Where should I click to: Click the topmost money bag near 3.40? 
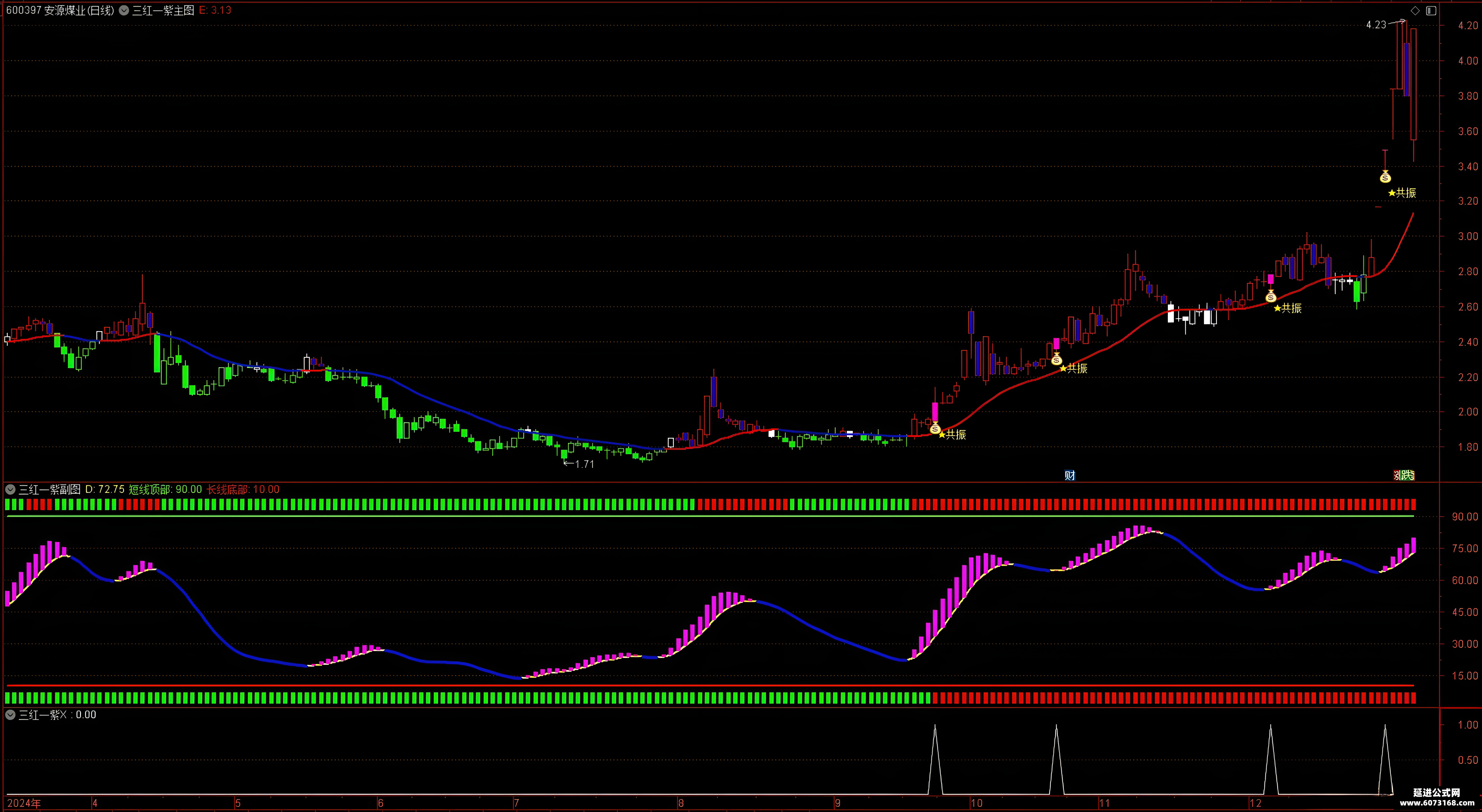pos(1385,176)
